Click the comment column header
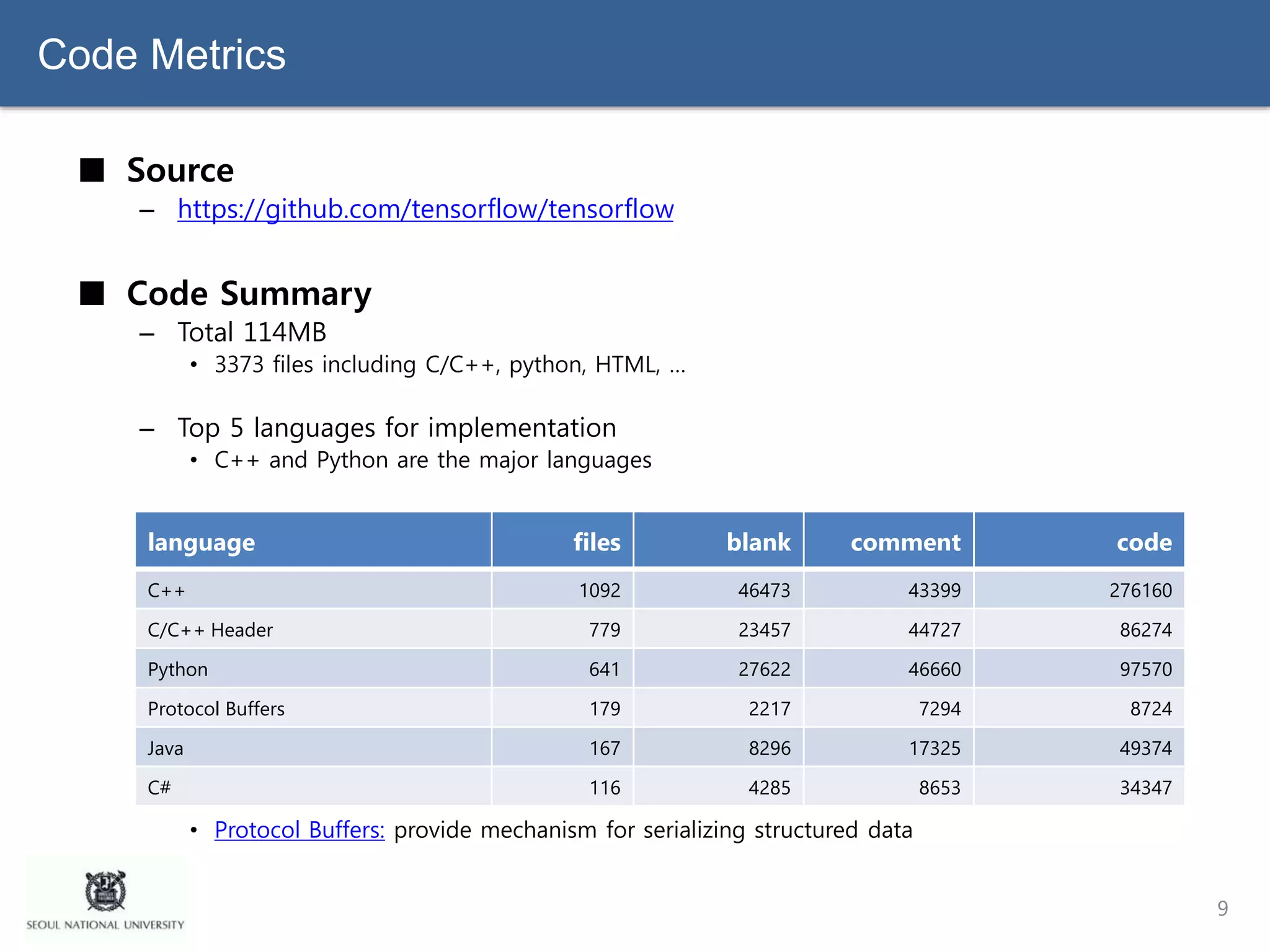Viewport: 1270px width, 952px height. [905, 542]
